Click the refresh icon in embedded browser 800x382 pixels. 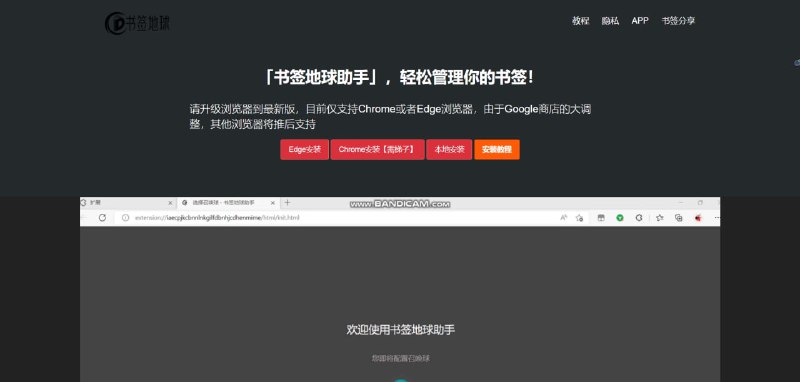(x=102, y=218)
